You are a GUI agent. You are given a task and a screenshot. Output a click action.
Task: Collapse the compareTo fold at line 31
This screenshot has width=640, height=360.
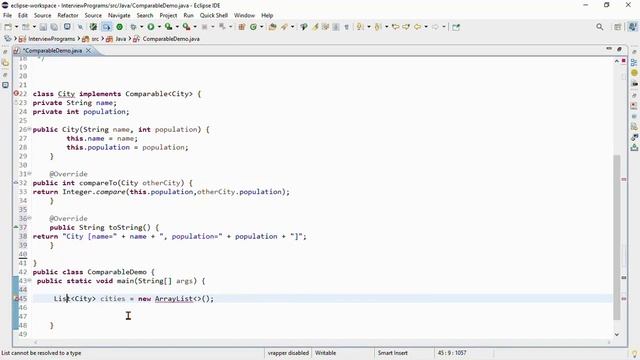(x=29, y=173)
